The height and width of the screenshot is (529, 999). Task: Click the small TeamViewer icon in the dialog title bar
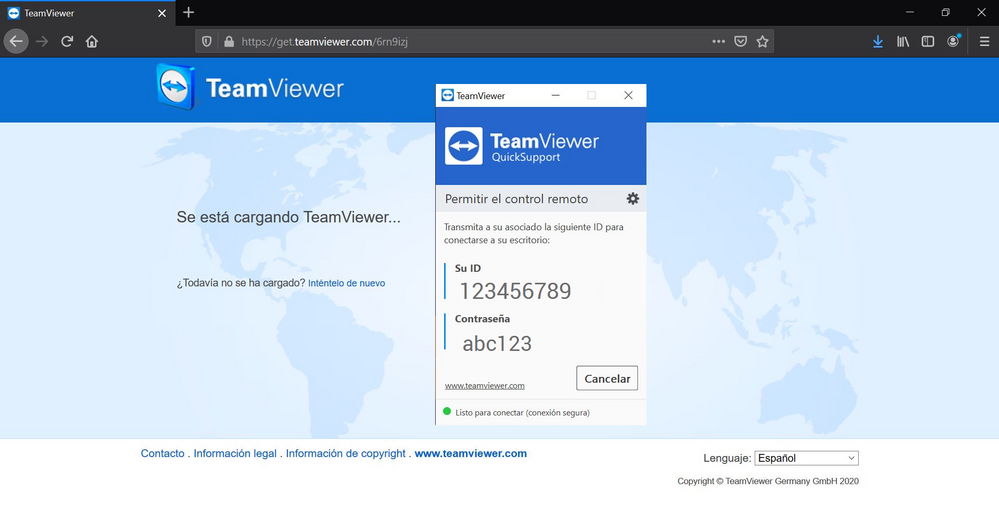point(447,95)
